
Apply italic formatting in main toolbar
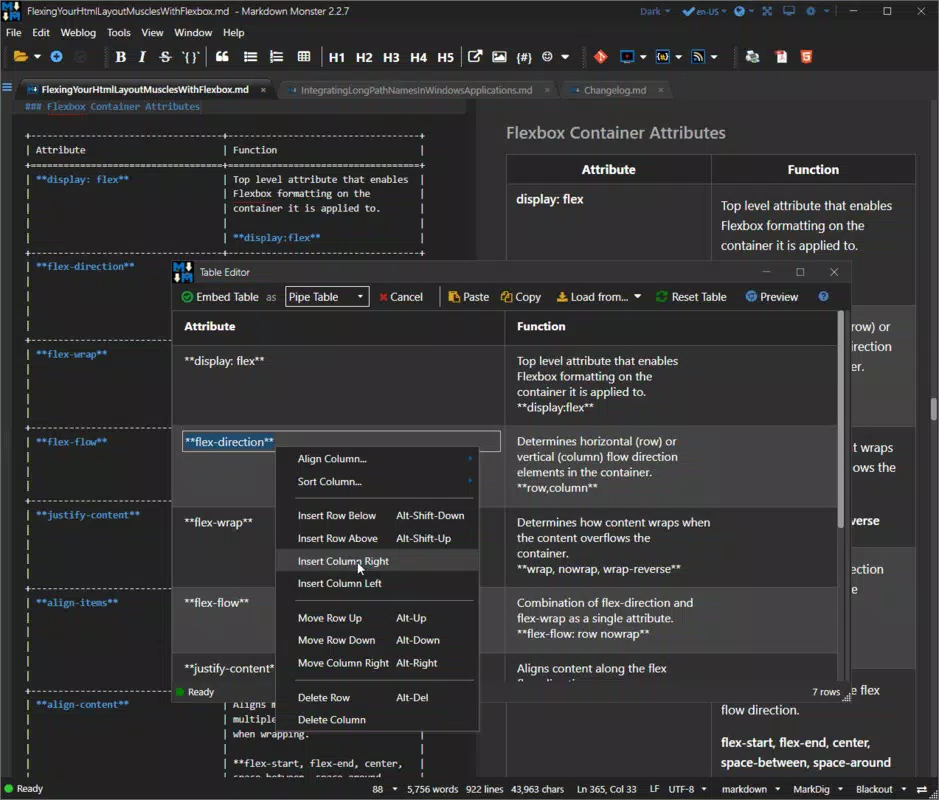coord(142,57)
